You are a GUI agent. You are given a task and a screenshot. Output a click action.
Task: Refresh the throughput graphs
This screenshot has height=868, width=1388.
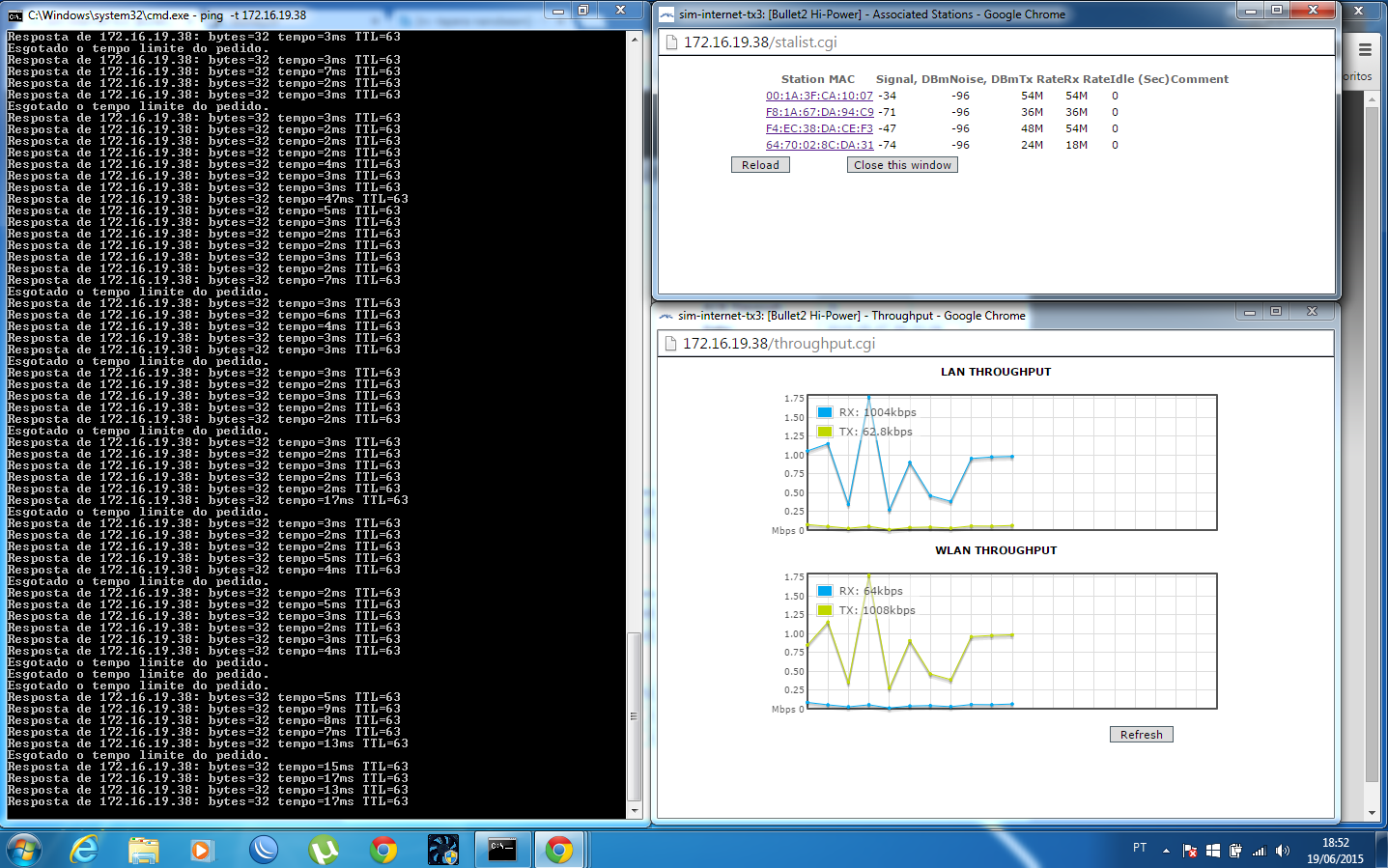(1142, 735)
